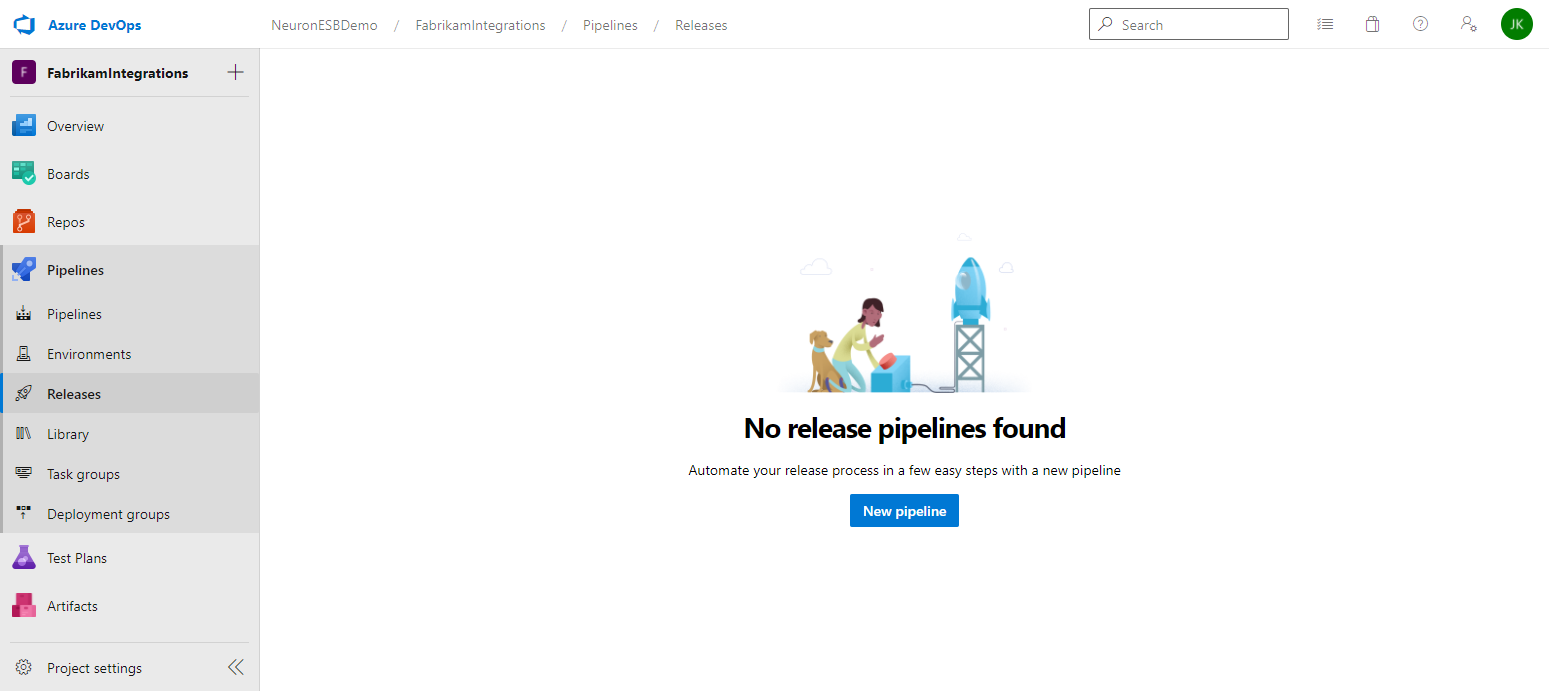Click the 'Automate your release process' description text
Image resolution: width=1549 pixels, height=691 pixels.
pos(904,470)
